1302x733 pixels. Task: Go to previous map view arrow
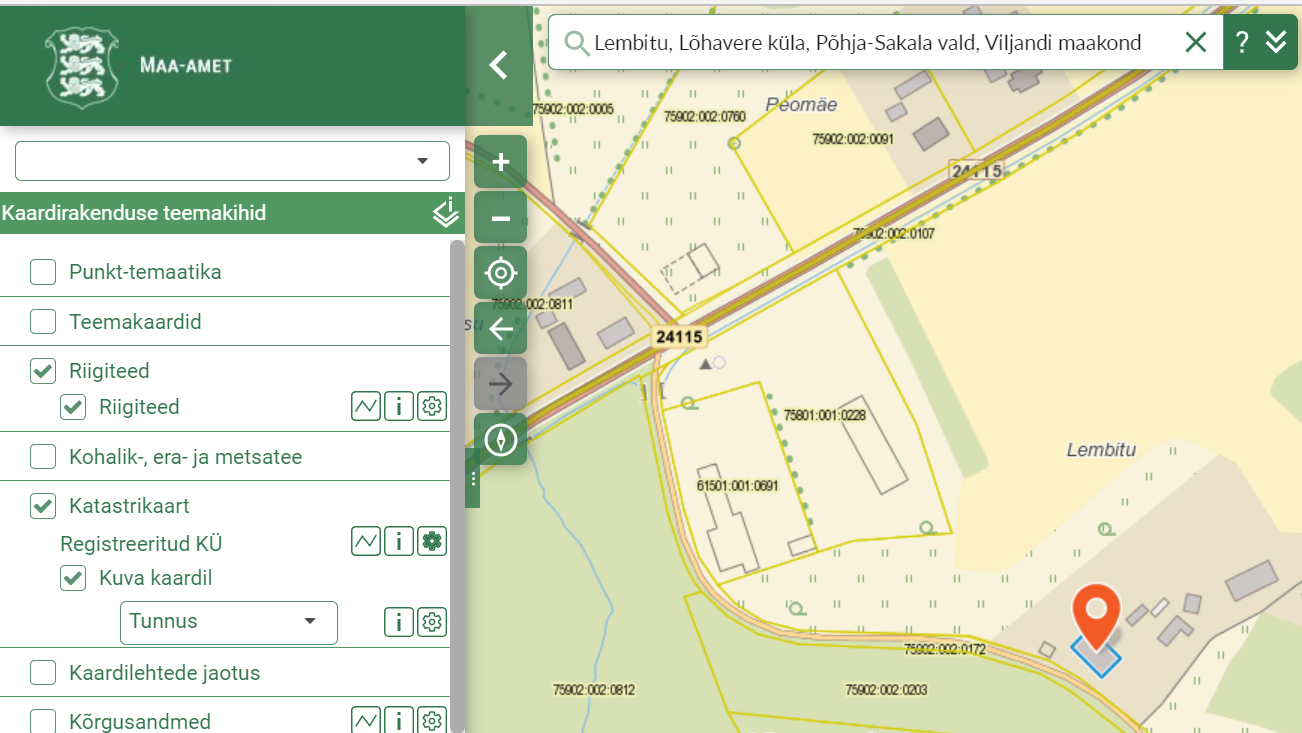coord(501,328)
